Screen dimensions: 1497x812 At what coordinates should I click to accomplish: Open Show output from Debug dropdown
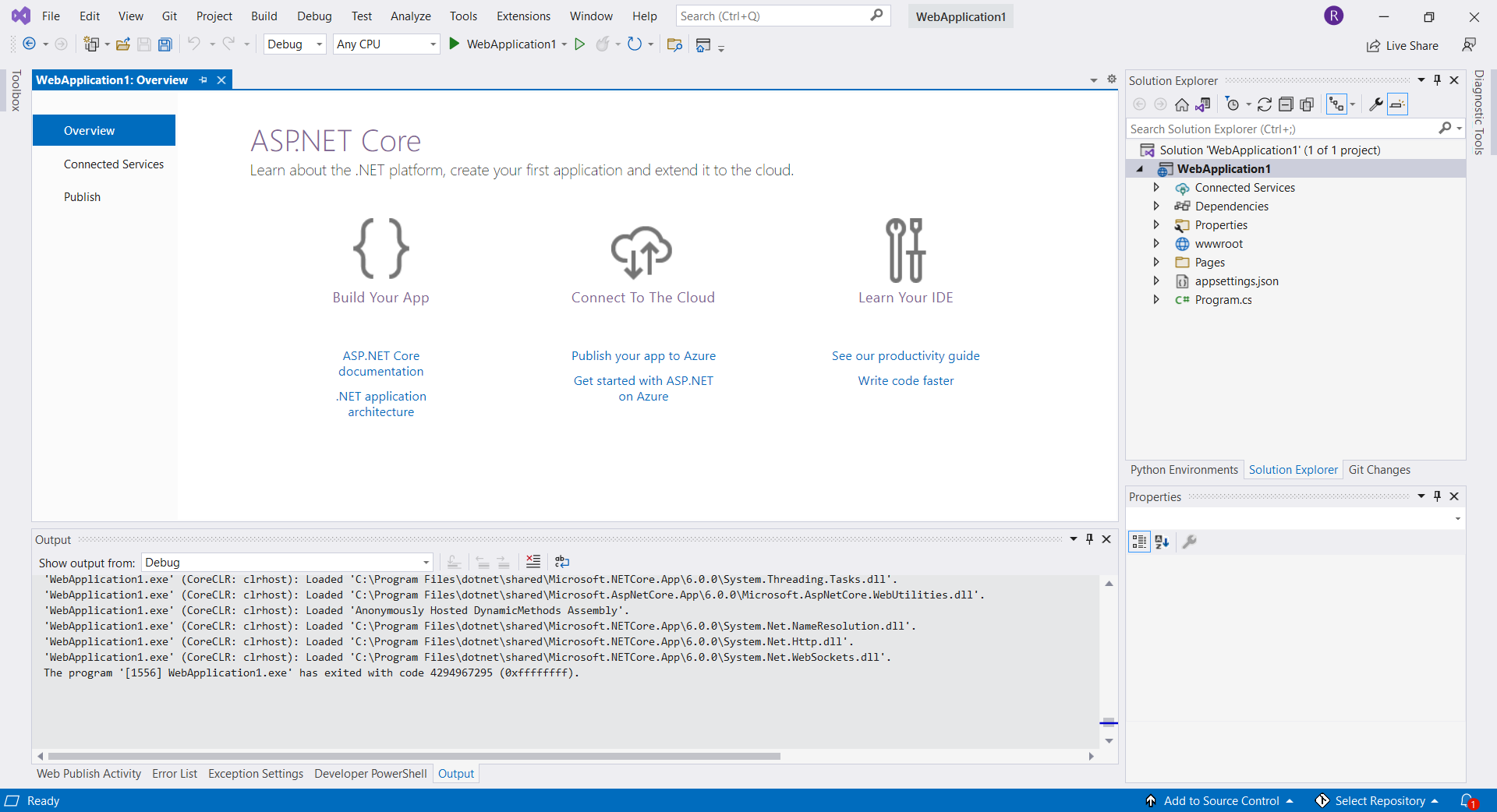(x=287, y=563)
